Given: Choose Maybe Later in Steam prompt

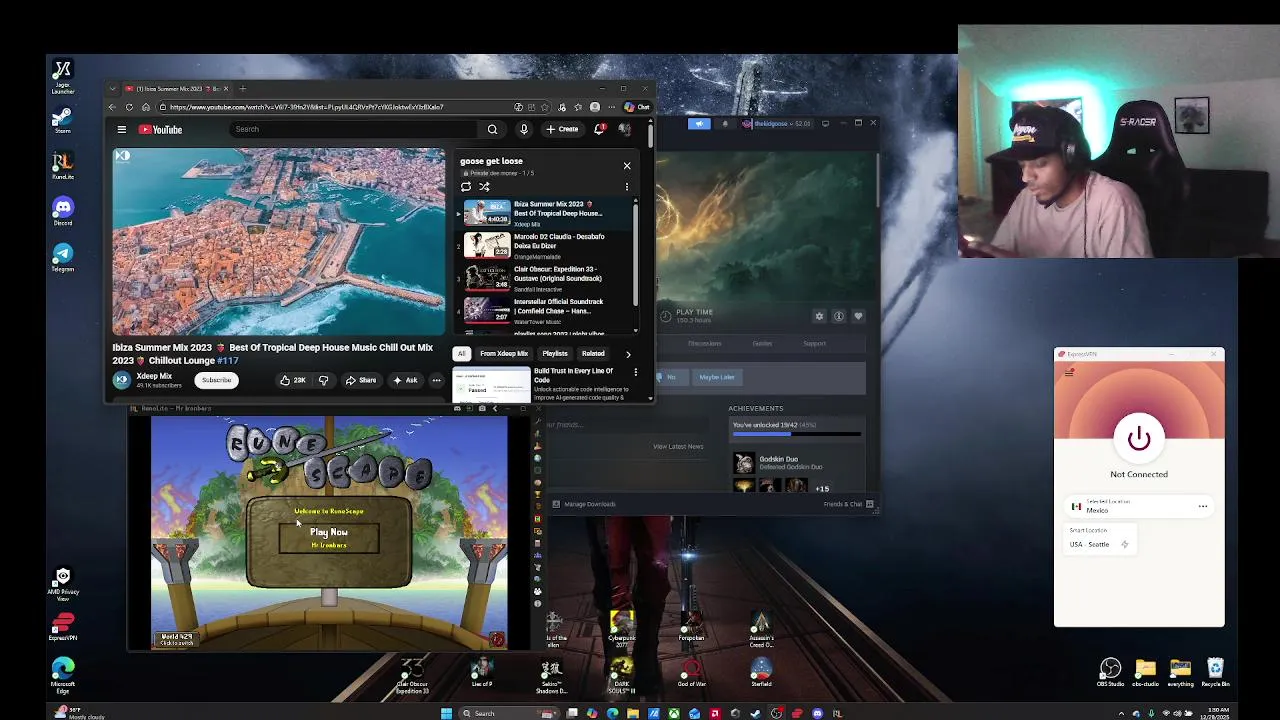Looking at the screenshot, I should (716, 377).
